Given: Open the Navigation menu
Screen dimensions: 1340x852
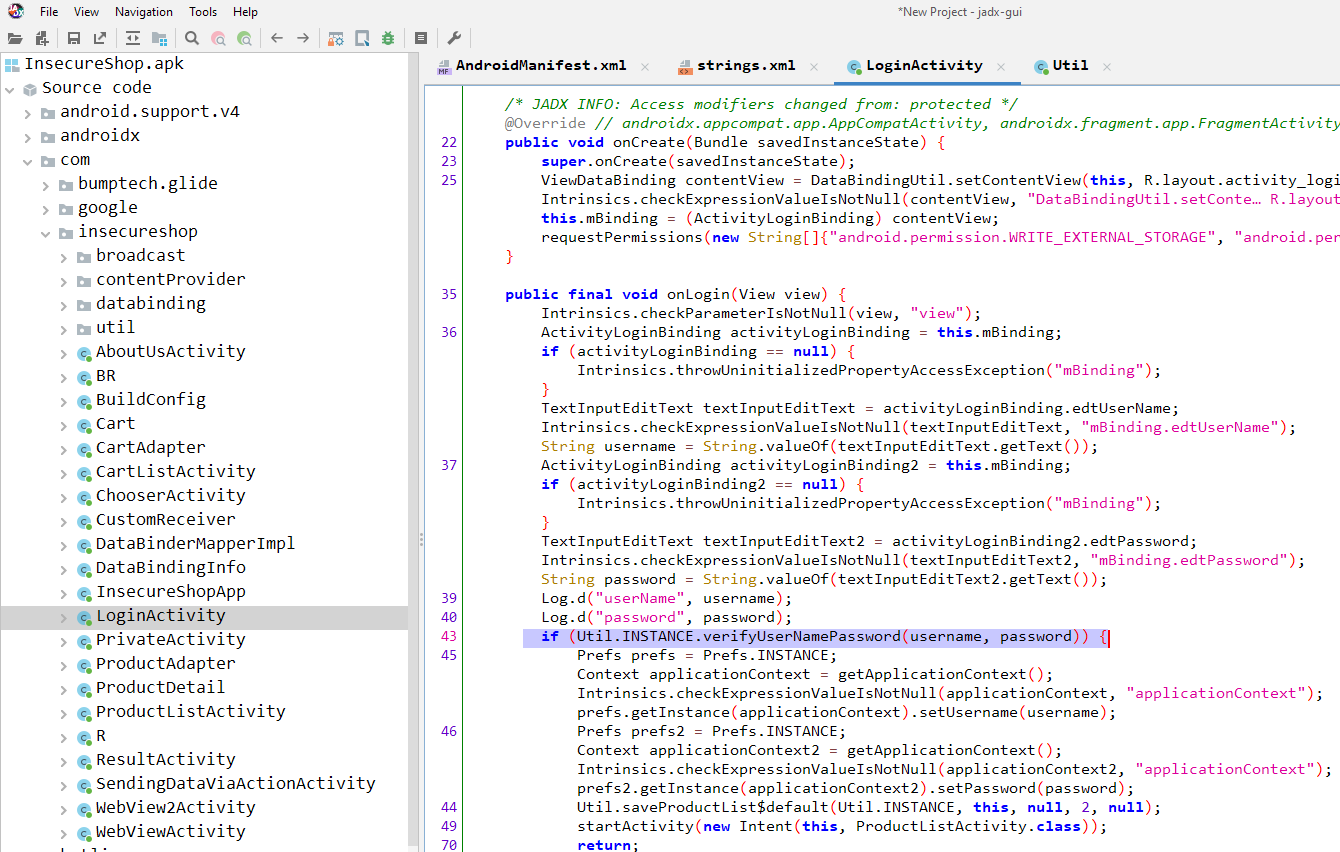Looking at the screenshot, I should pos(143,11).
